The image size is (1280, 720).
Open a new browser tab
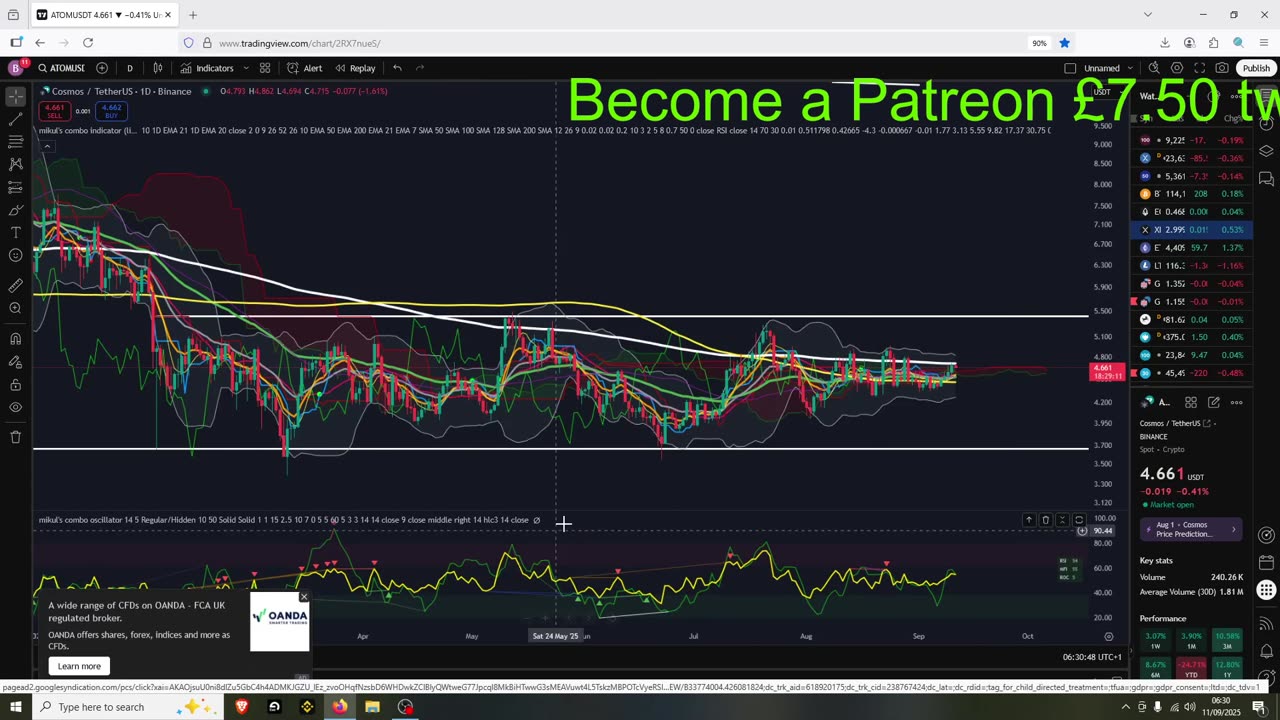193,15
